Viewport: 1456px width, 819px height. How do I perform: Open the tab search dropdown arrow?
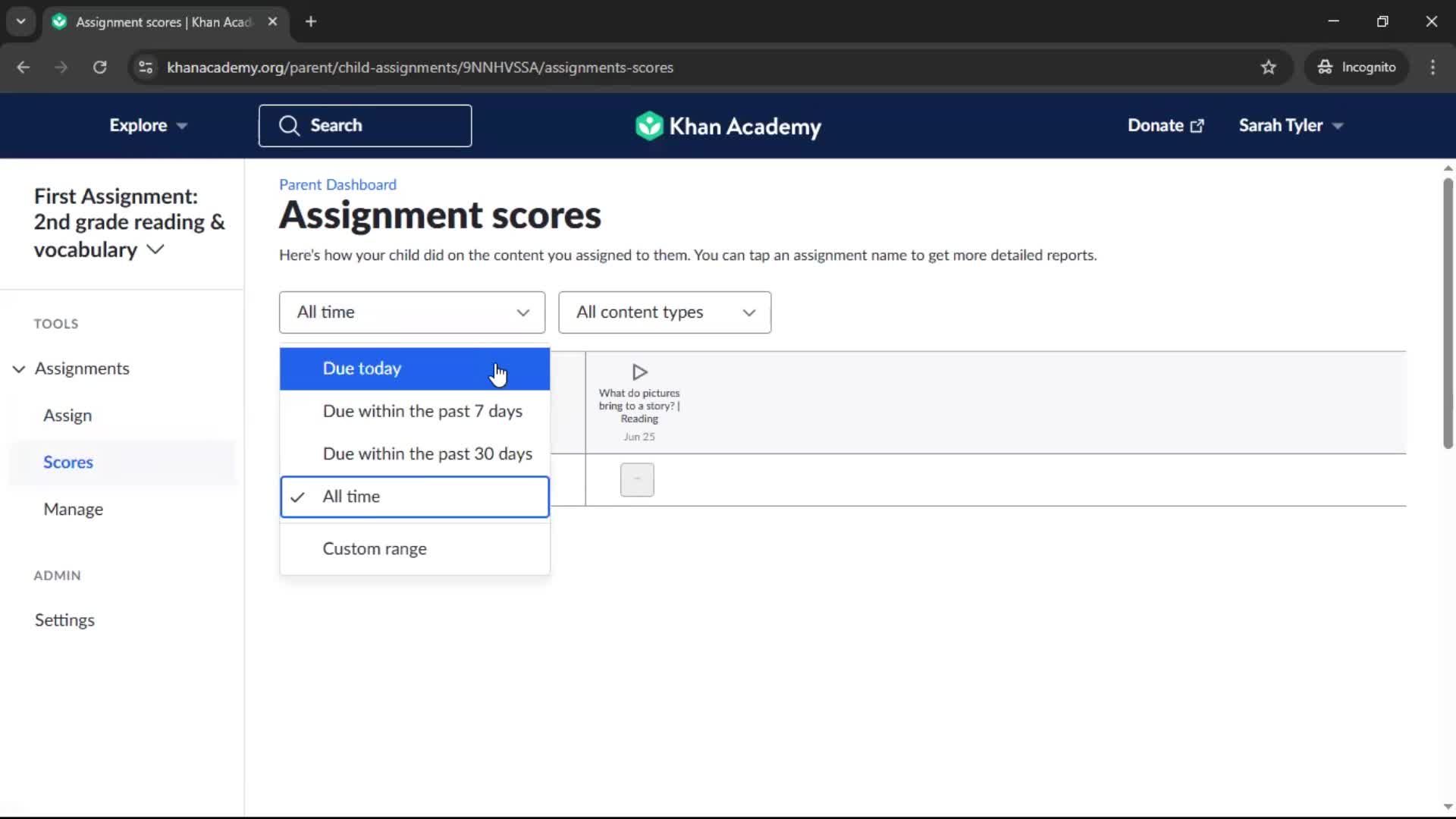click(x=21, y=22)
